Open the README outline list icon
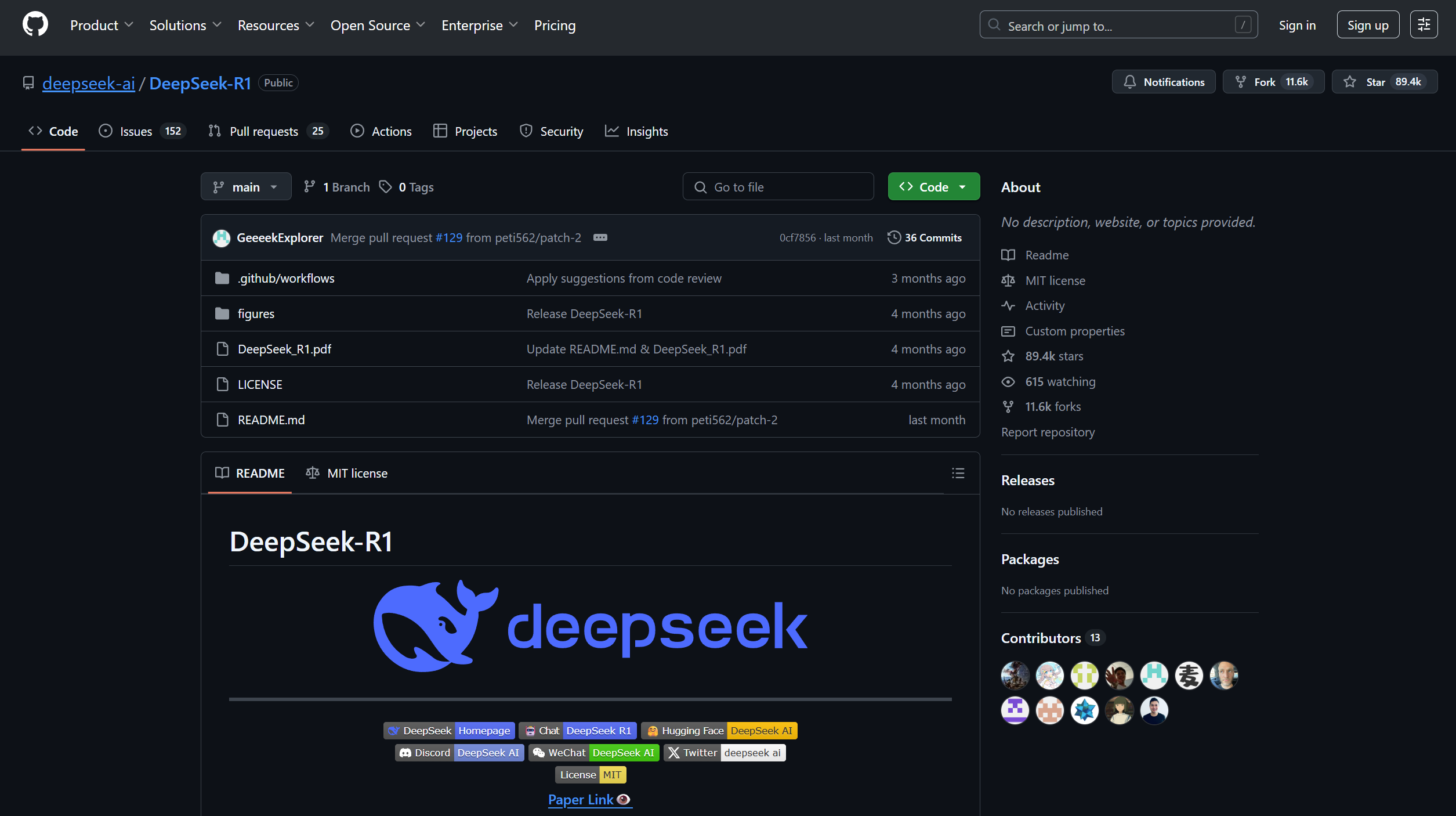This screenshot has height=816, width=1456. click(958, 473)
